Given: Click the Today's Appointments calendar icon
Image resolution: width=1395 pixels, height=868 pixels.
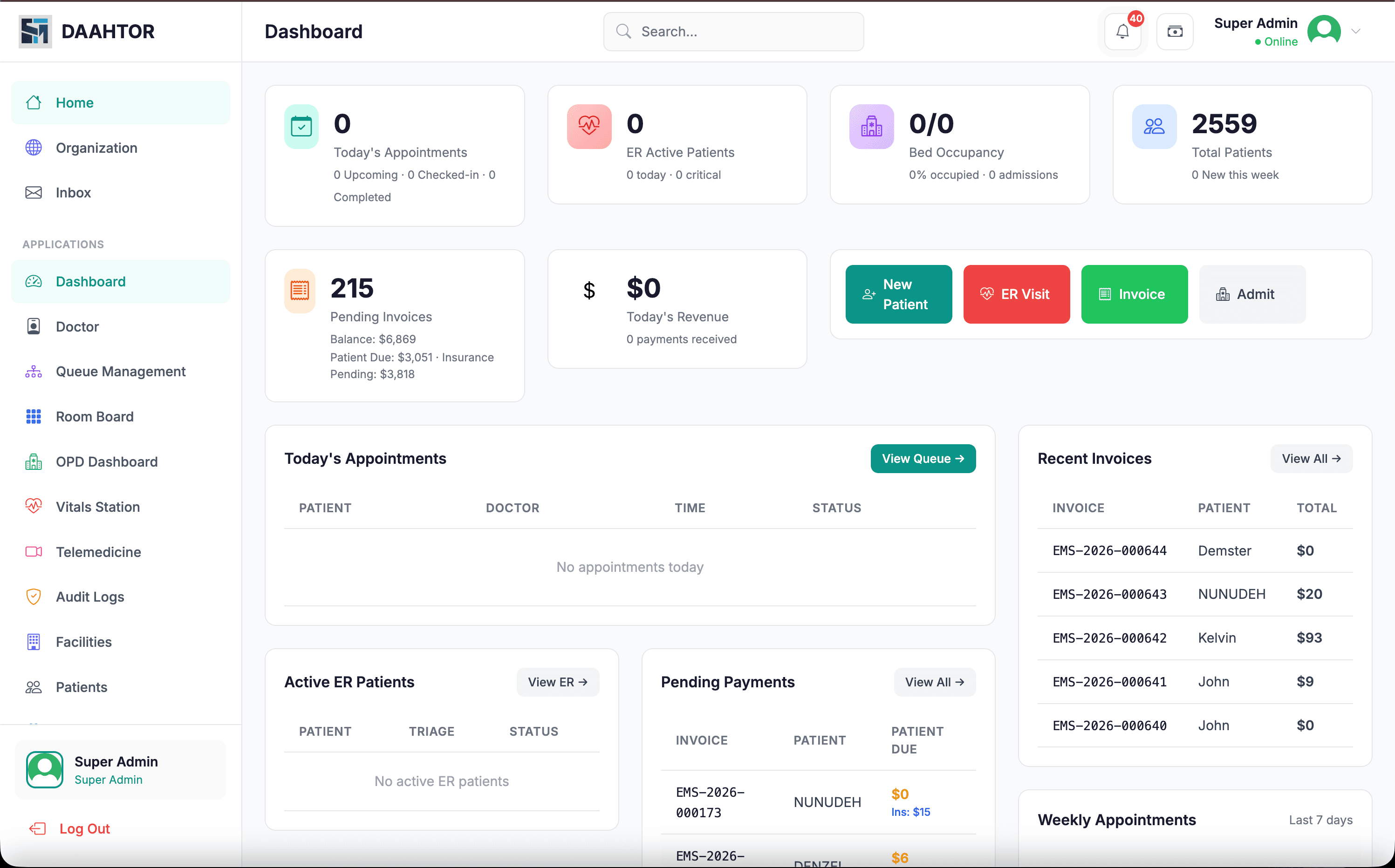Looking at the screenshot, I should pyautogui.click(x=301, y=127).
